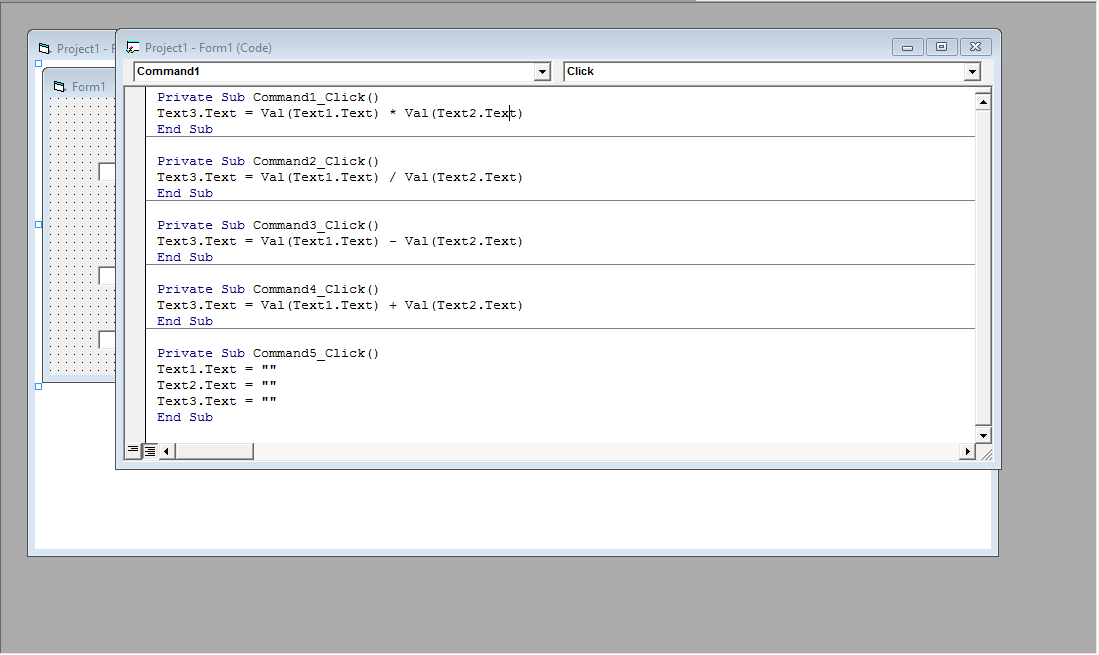1099x655 pixels.
Task: Click the multiplication line with '* Val(Text2.Text)'
Action: [340, 113]
